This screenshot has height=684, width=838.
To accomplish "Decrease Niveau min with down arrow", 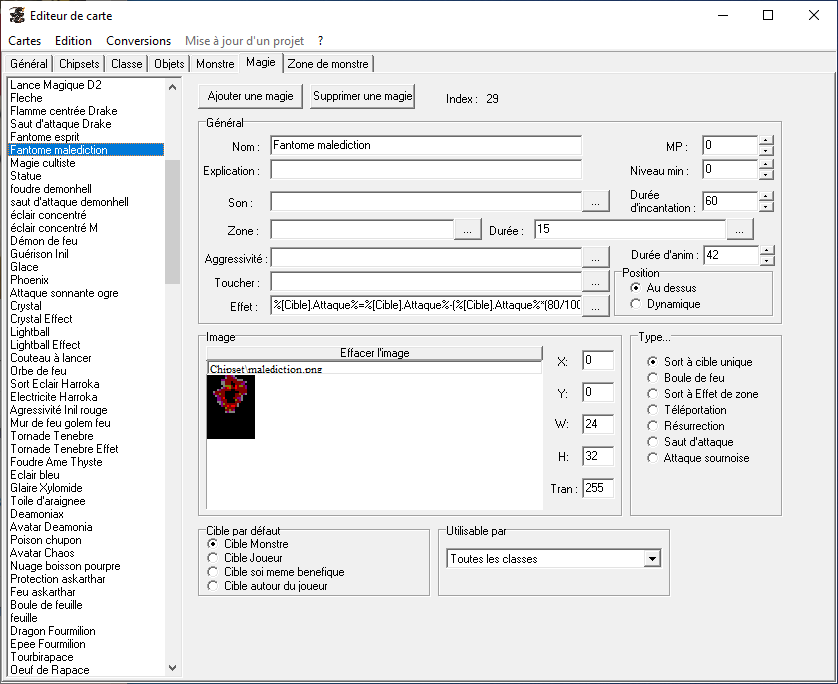I will point(766,175).
